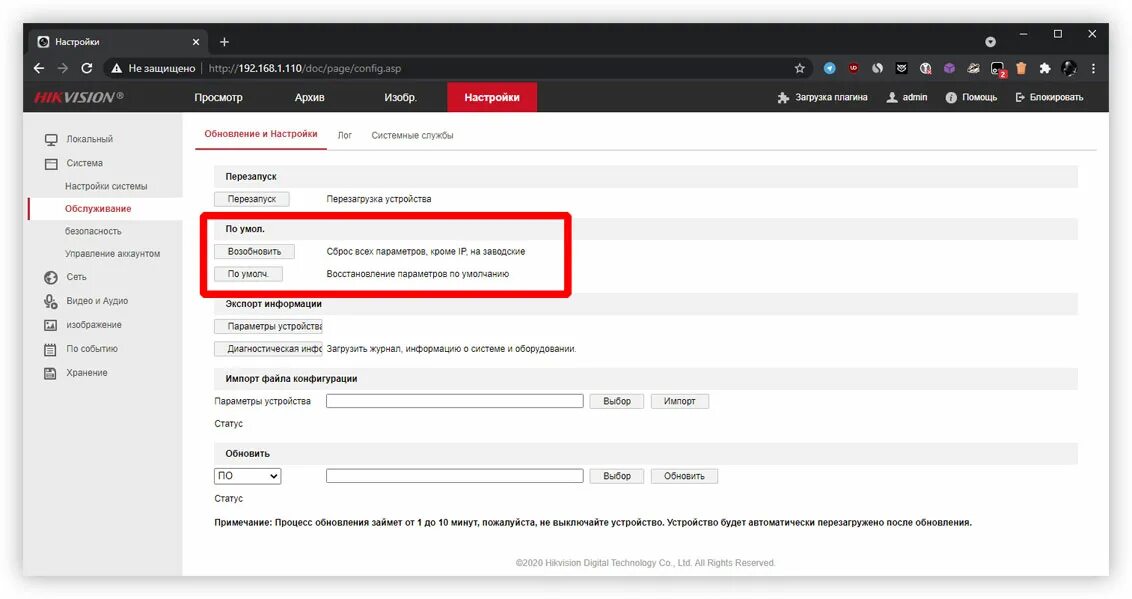Open Управление аккаунтом sidebar item
The height and width of the screenshot is (599, 1132).
pyautogui.click(x=113, y=254)
